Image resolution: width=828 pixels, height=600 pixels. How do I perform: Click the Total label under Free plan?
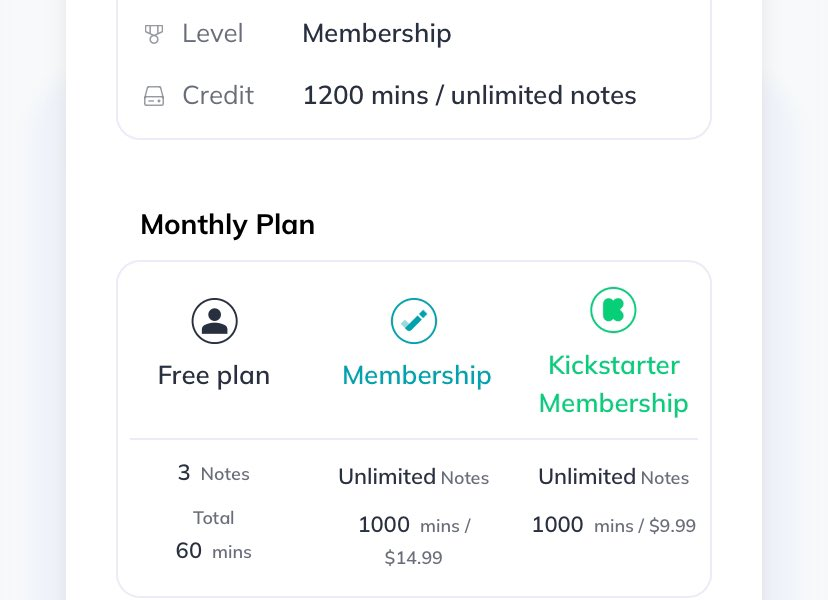pyautogui.click(x=214, y=518)
